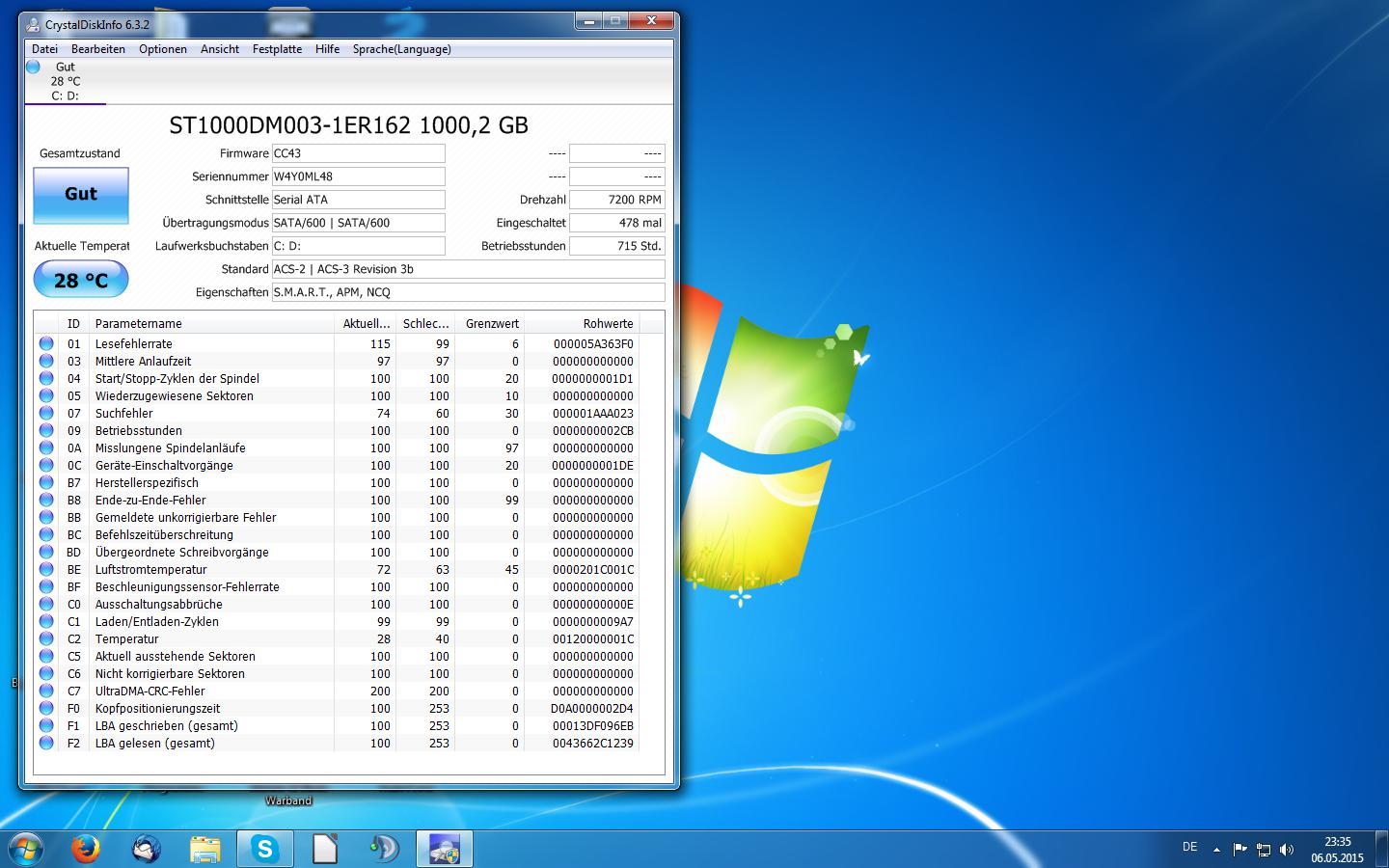Select the Beschleunigungssensor-Fehlerrate row text

coord(187,586)
